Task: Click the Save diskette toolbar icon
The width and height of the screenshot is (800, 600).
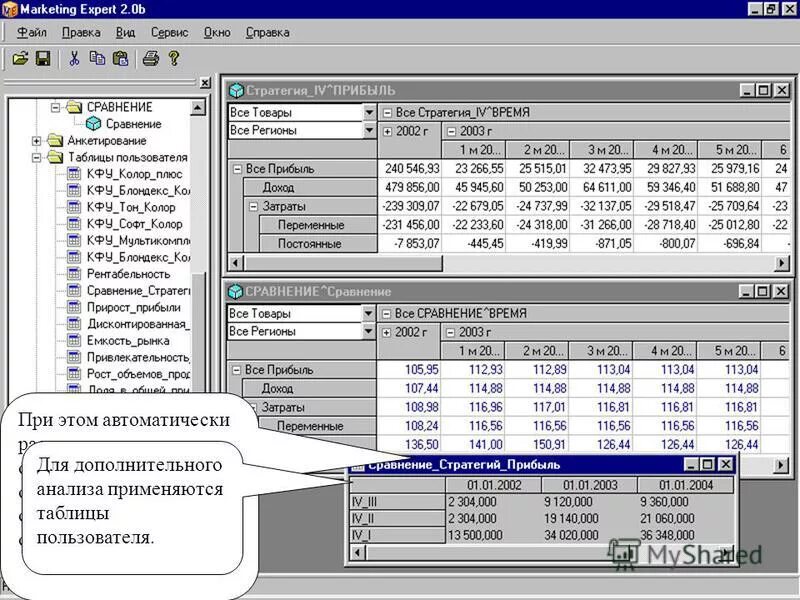Action: pyautogui.click(x=43, y=59)
